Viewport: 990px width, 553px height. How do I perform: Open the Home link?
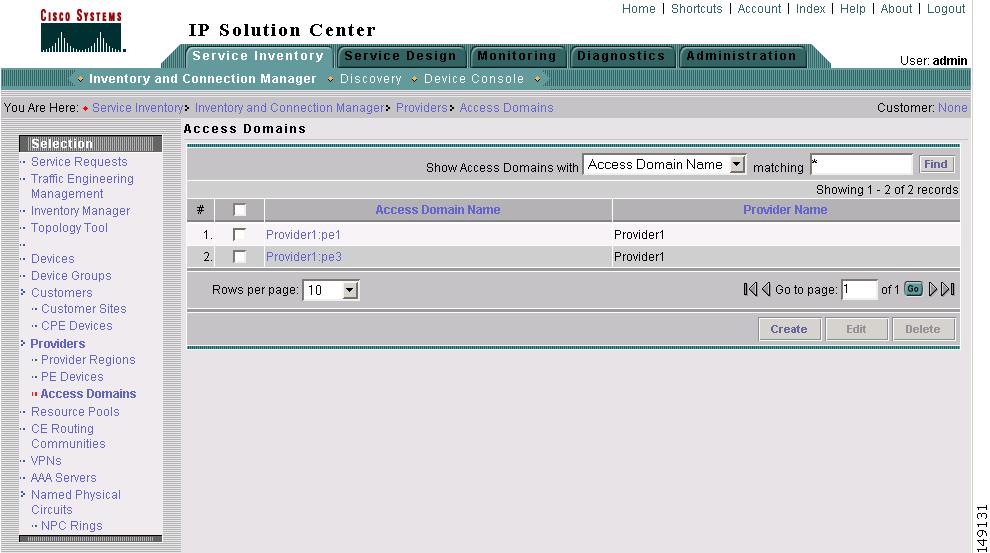(638, 9)
